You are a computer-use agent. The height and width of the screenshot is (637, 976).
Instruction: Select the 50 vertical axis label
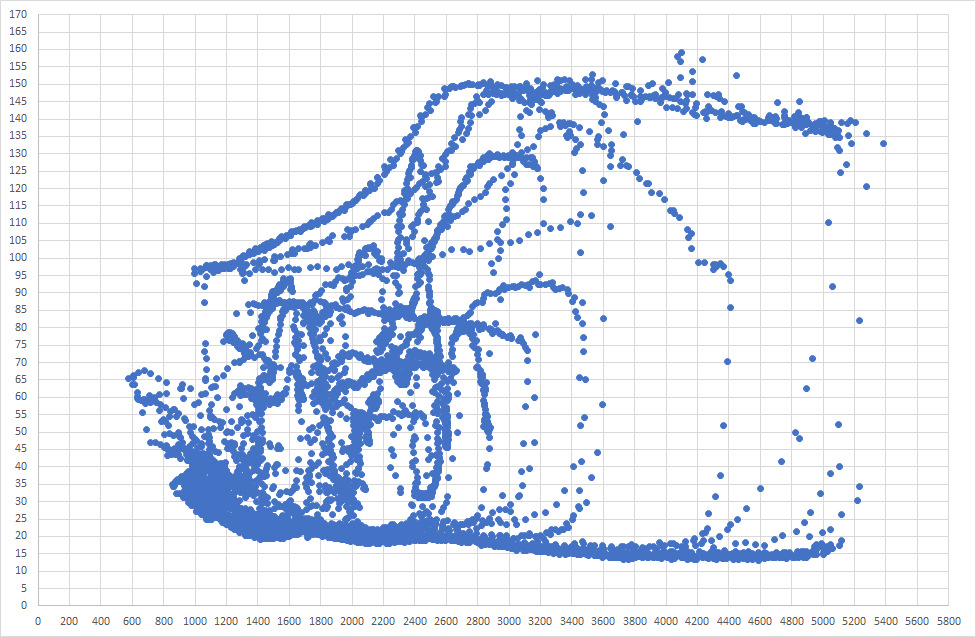tap(21, 431)
